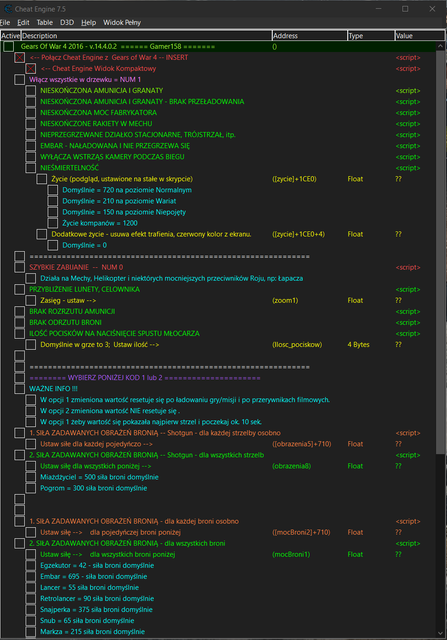Enable SZYBKIE ZABIJANIE NUM 0 checkbox
The width and height of the screenshot is (447, 640).
(x=20, y=267)
